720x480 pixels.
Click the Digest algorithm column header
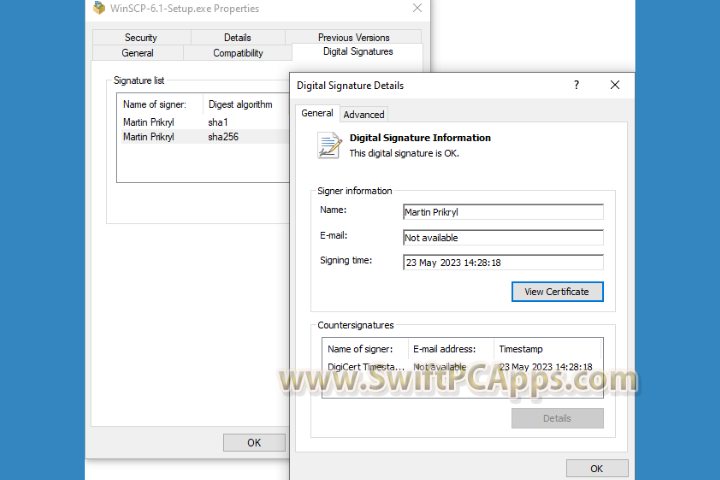click(246, 104)
